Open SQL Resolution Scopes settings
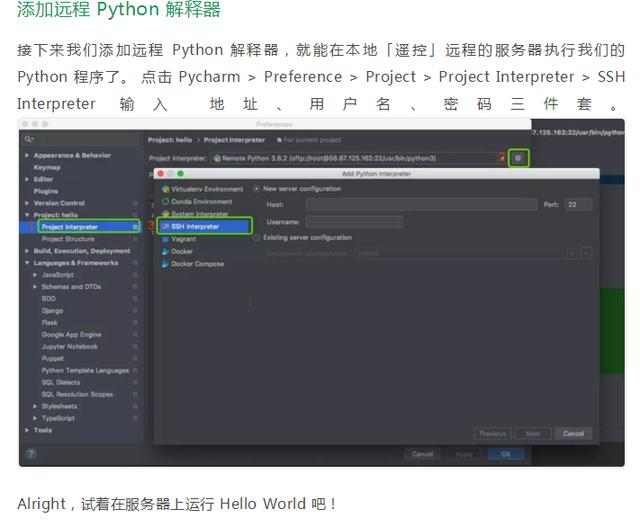 [77, 394]
